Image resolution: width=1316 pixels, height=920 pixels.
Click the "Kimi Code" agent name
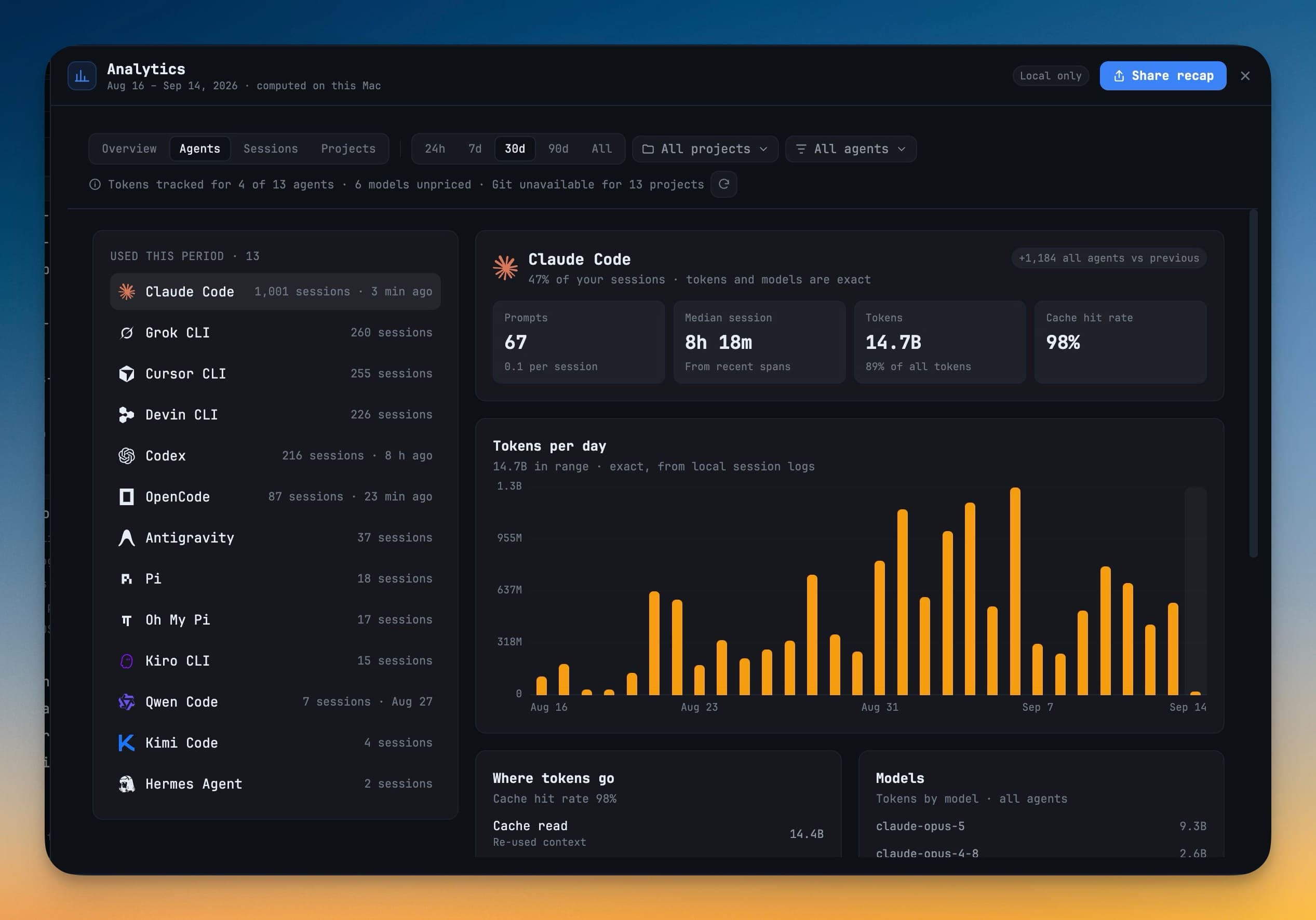click(x=182, y=743)
